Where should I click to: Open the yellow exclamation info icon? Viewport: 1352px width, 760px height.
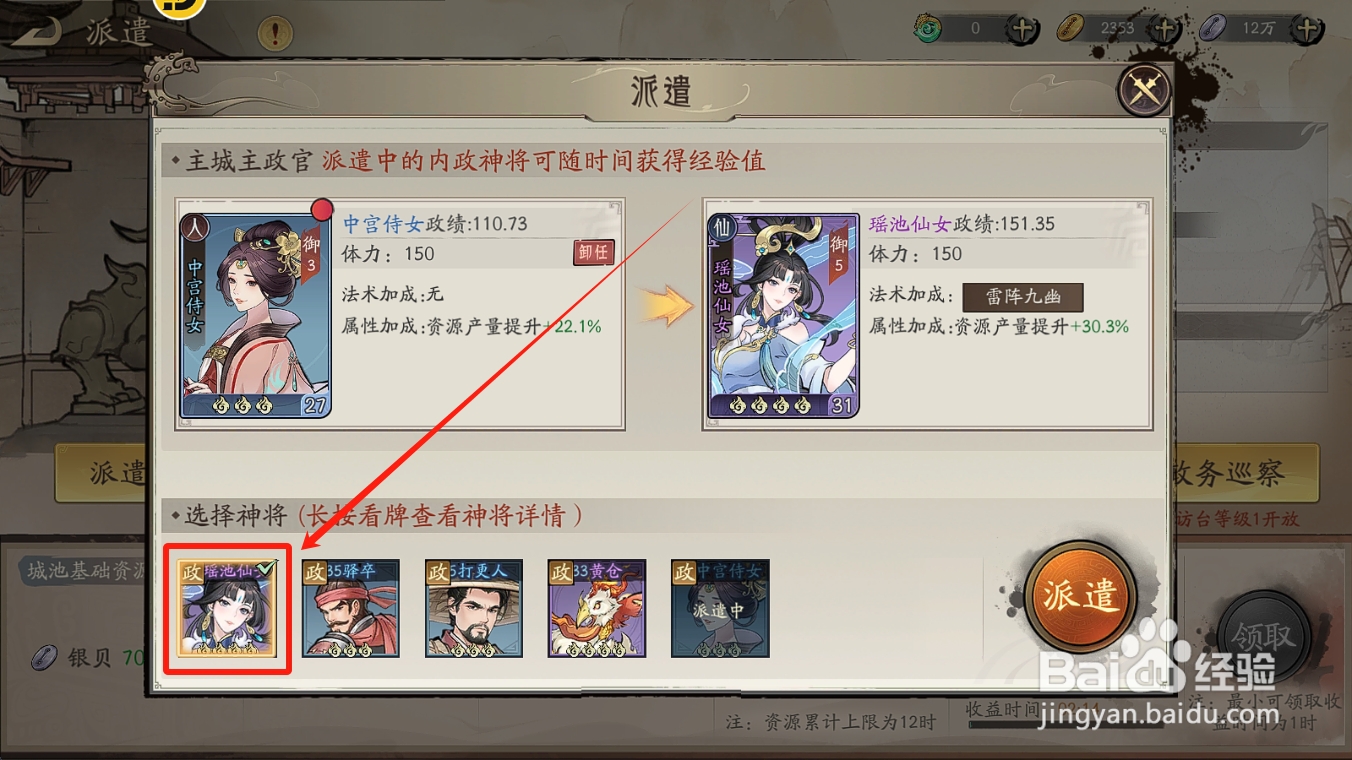pyautogui.click(x=275, y=34)
